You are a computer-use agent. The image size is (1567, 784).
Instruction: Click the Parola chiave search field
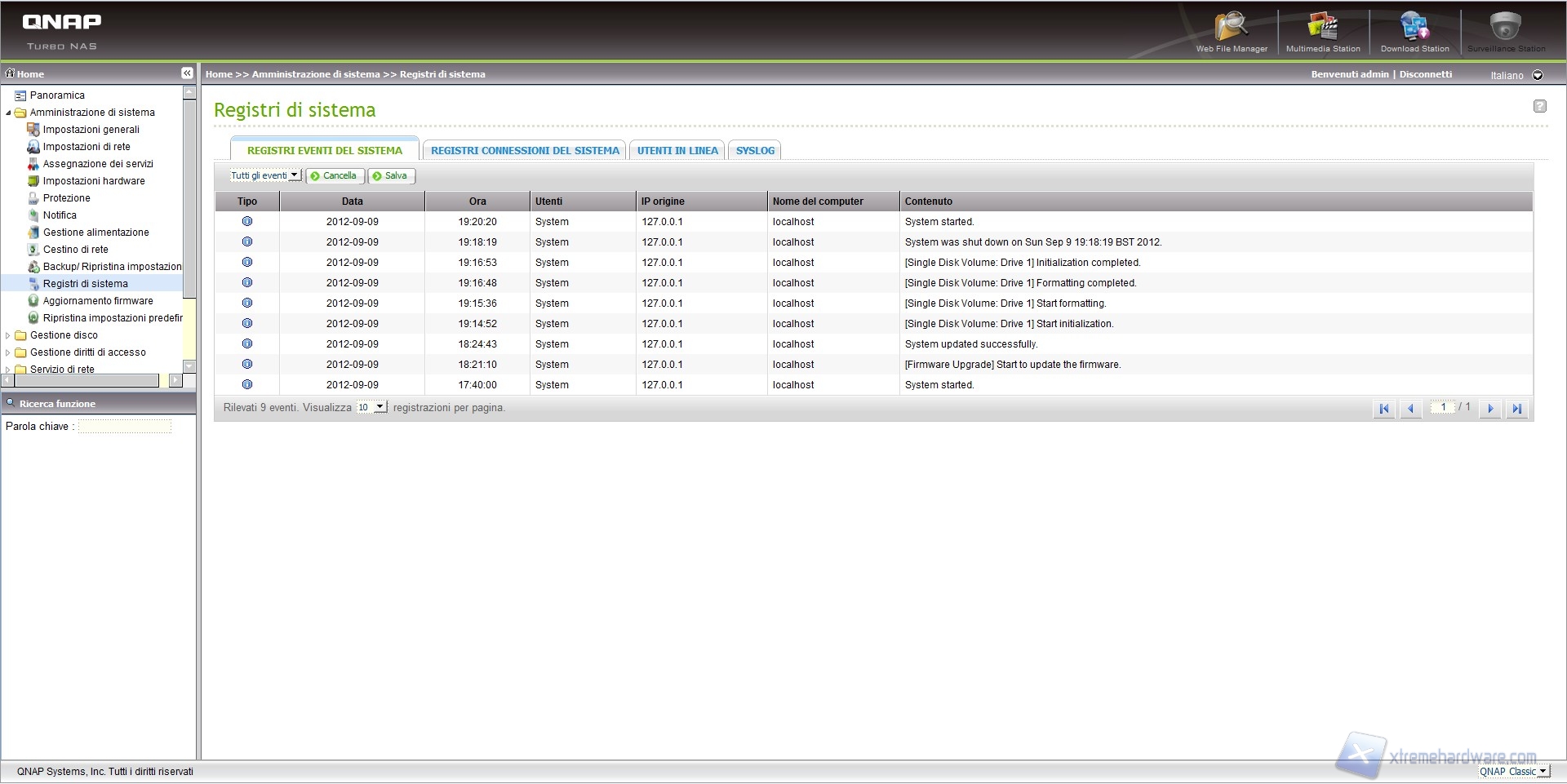125,427
